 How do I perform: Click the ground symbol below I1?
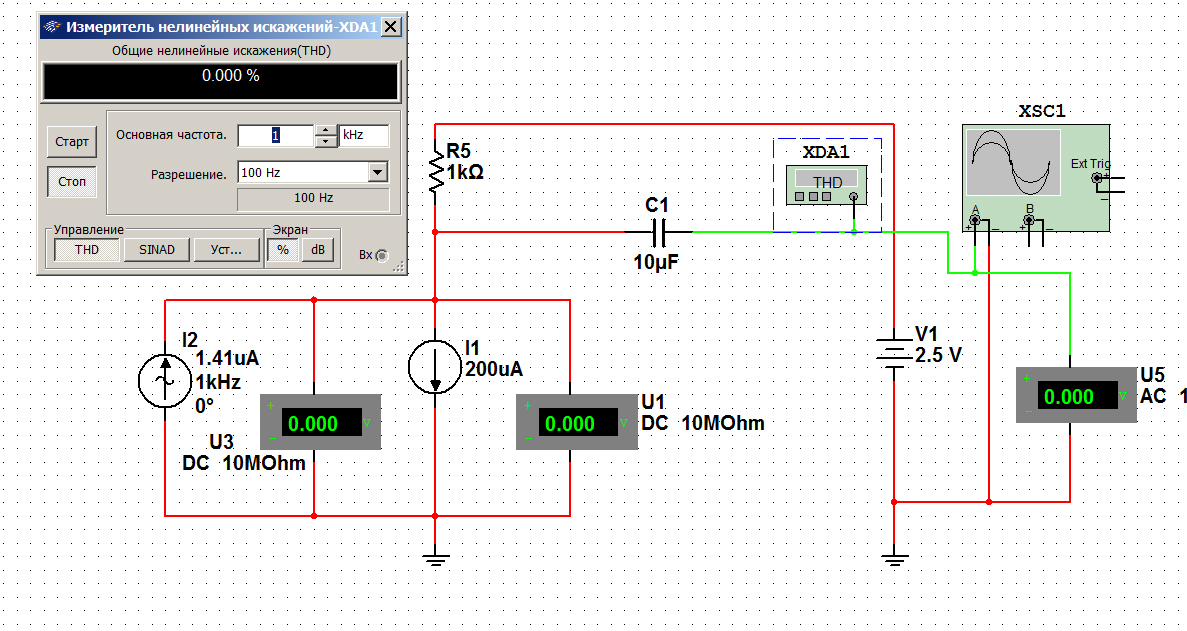pyautogui.click(x=435, y=561)
